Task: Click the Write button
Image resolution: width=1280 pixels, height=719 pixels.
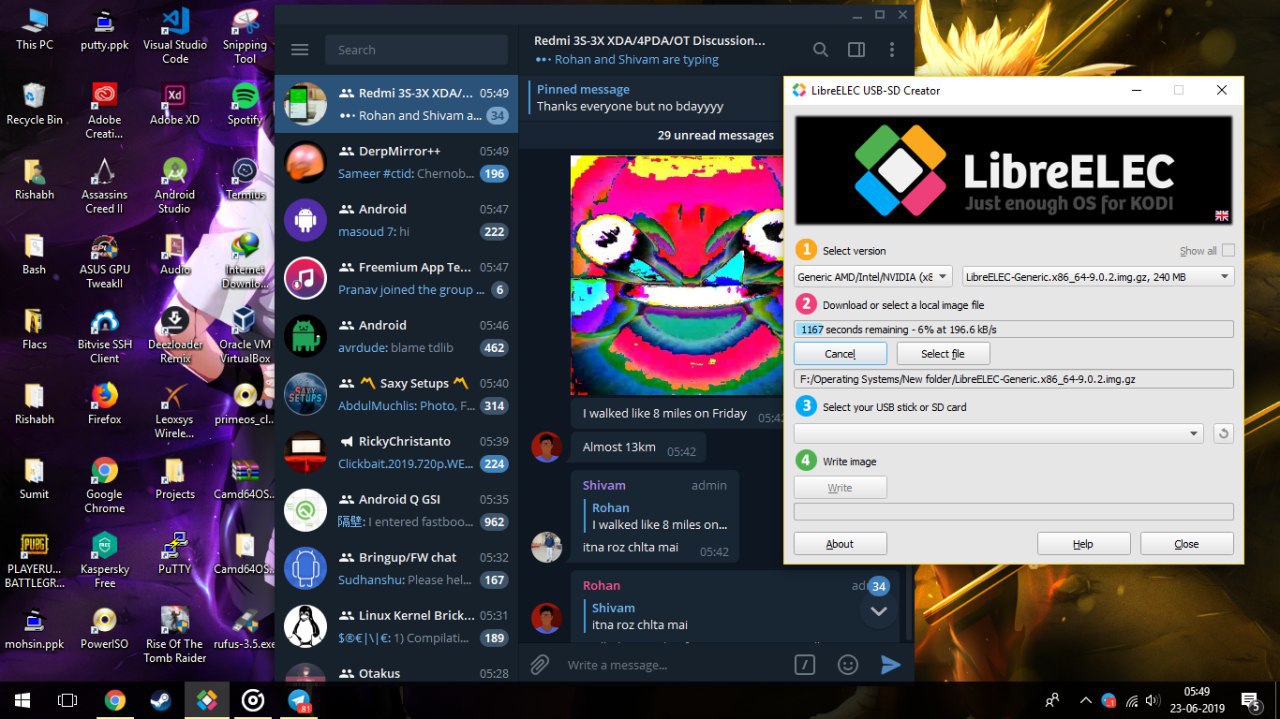Action: tap(840, 487)
